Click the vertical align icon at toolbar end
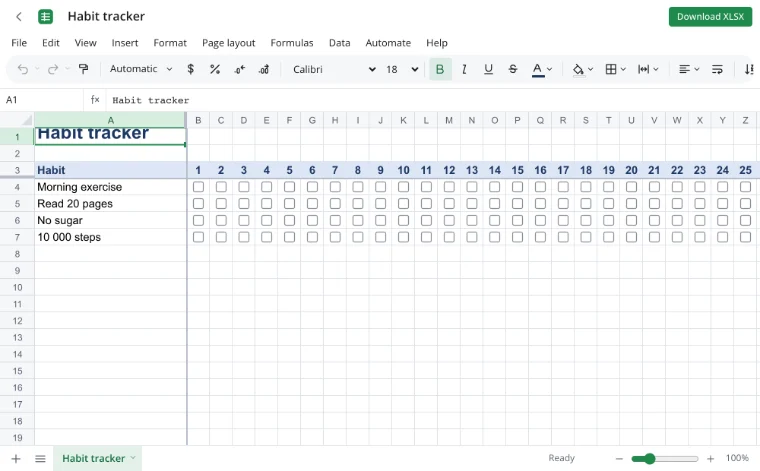This screenshot has height=471, width=760. (749, 69)
